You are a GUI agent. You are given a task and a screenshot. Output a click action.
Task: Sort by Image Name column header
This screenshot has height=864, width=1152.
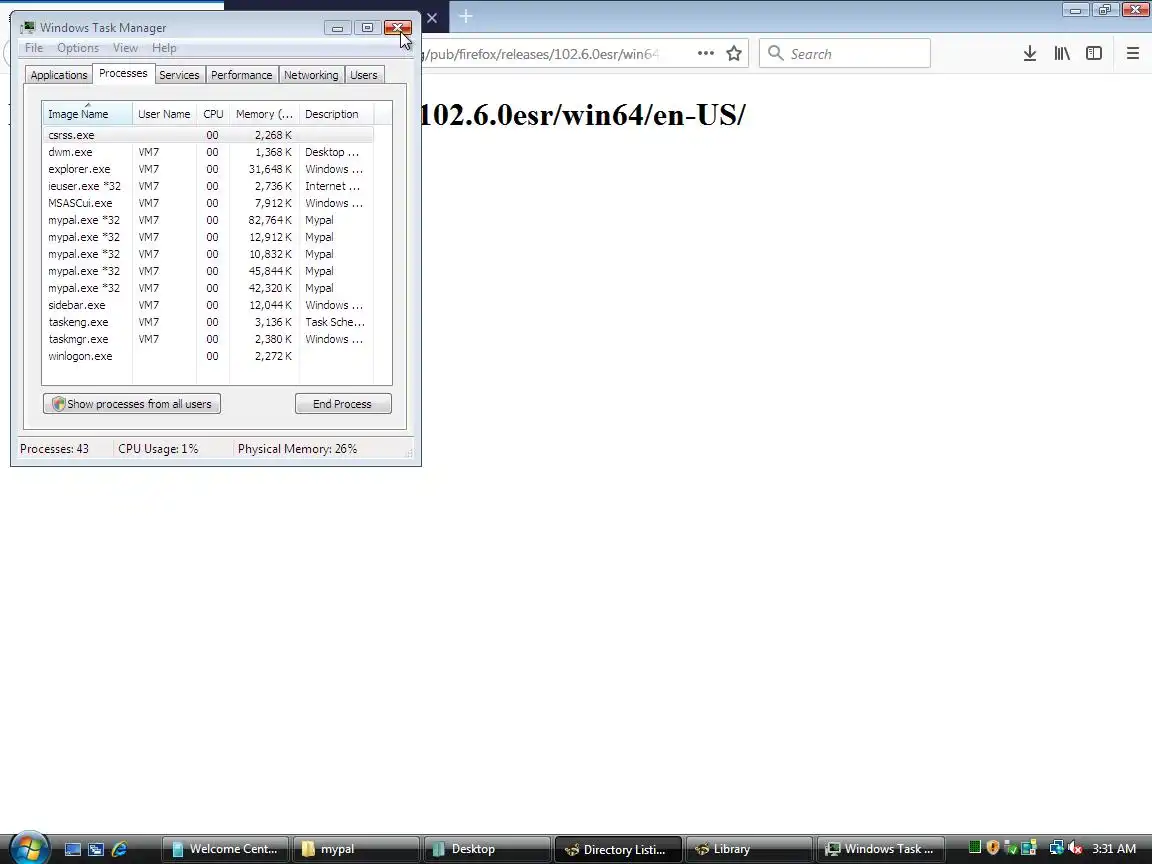click(x=87, y=114)
